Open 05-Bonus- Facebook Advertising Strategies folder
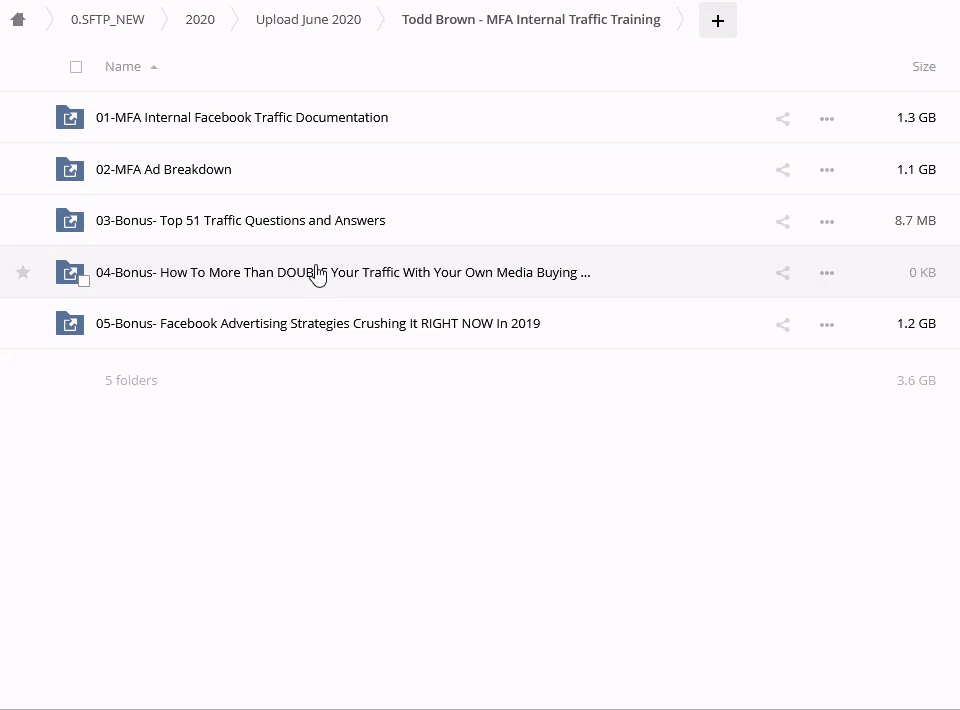Screen dimensions: 960x710 317,323
